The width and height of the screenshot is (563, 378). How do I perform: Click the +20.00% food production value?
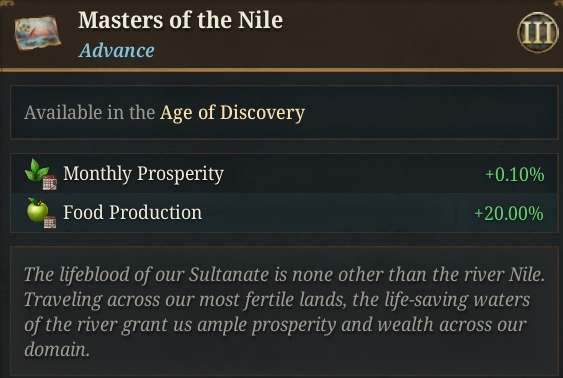pos(509,213)
